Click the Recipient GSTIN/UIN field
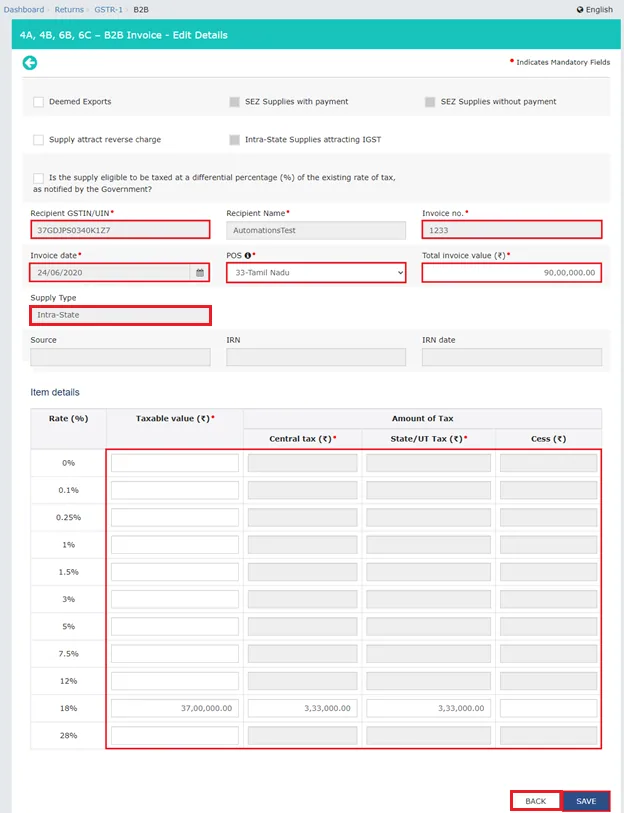Viewport: 624px width, 813px height. 120,230
